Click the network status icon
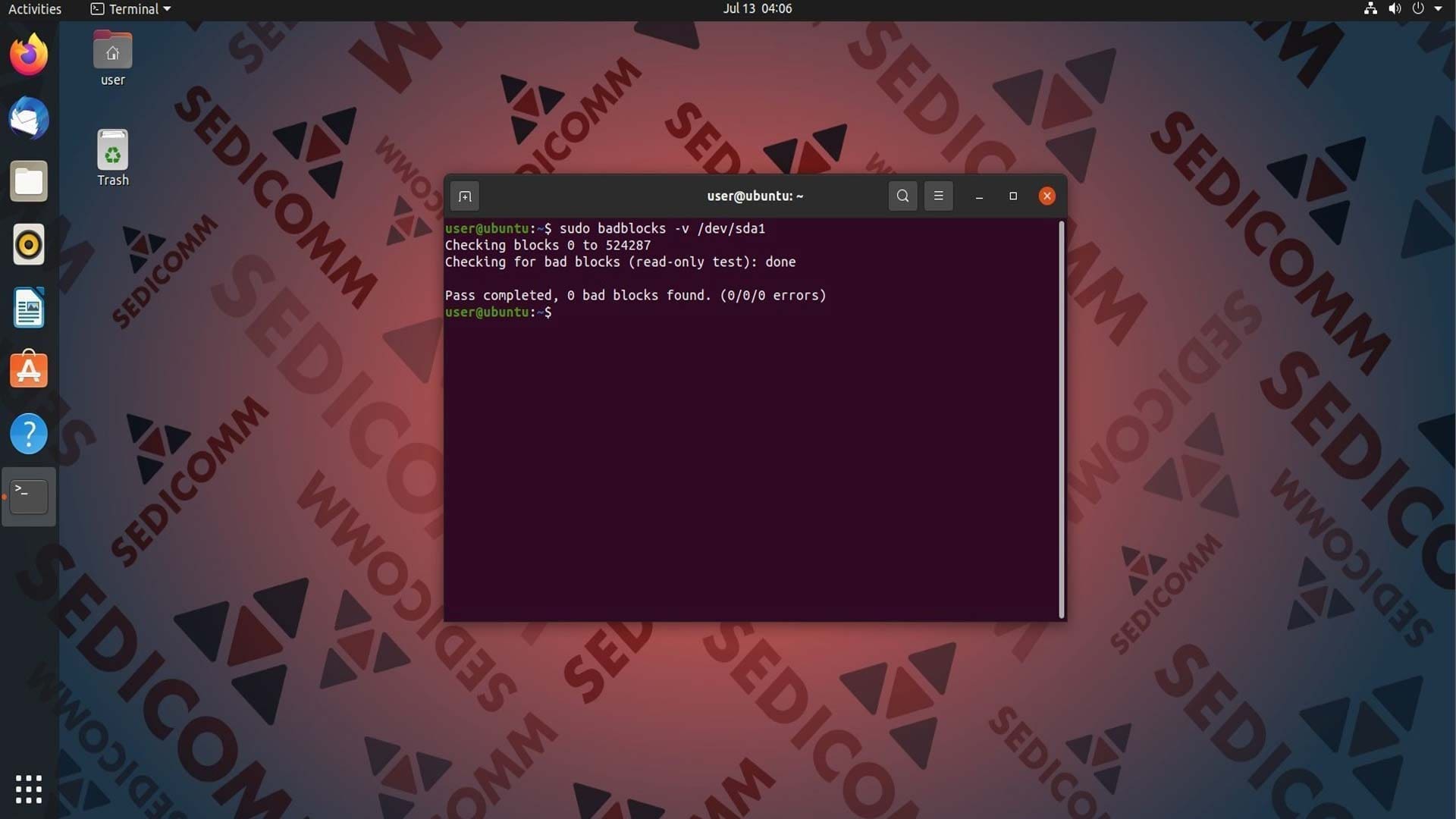This screenshot has width=1456, height=819. (1370, 9)
